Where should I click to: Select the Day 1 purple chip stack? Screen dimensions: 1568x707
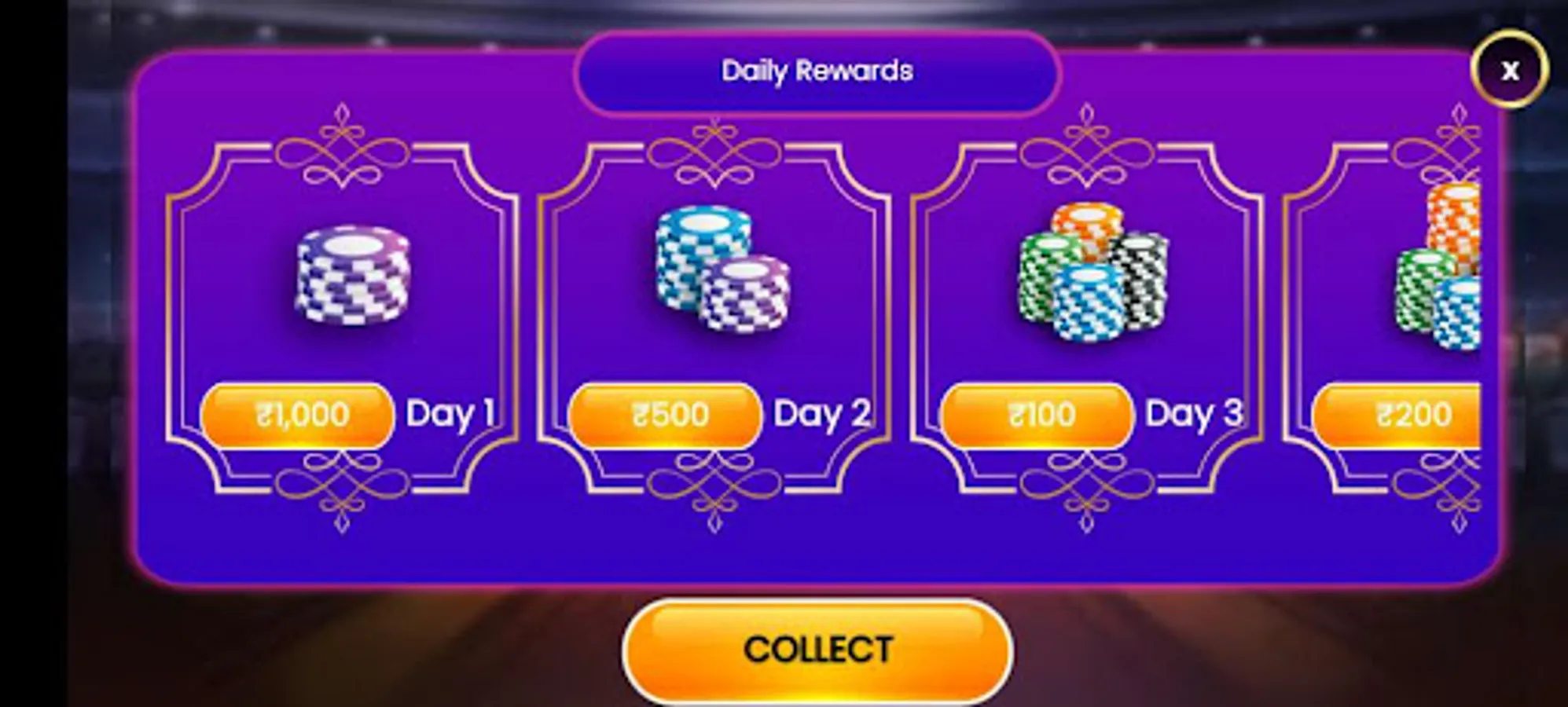(353, 275)
